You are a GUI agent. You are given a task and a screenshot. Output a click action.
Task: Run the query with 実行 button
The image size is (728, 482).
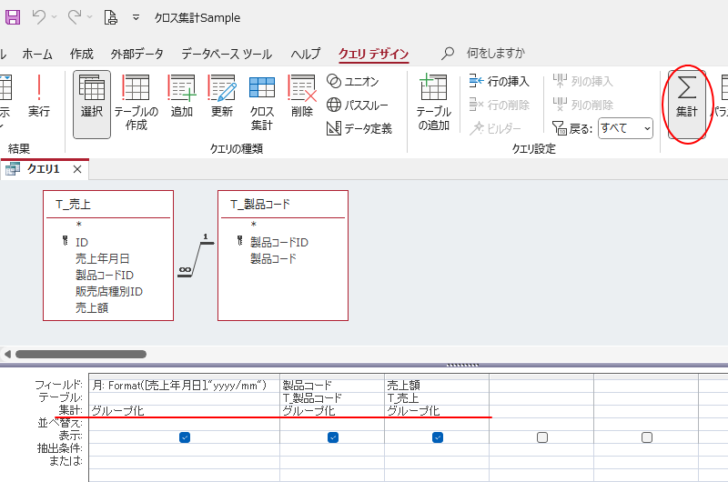[x=39, y=97]
